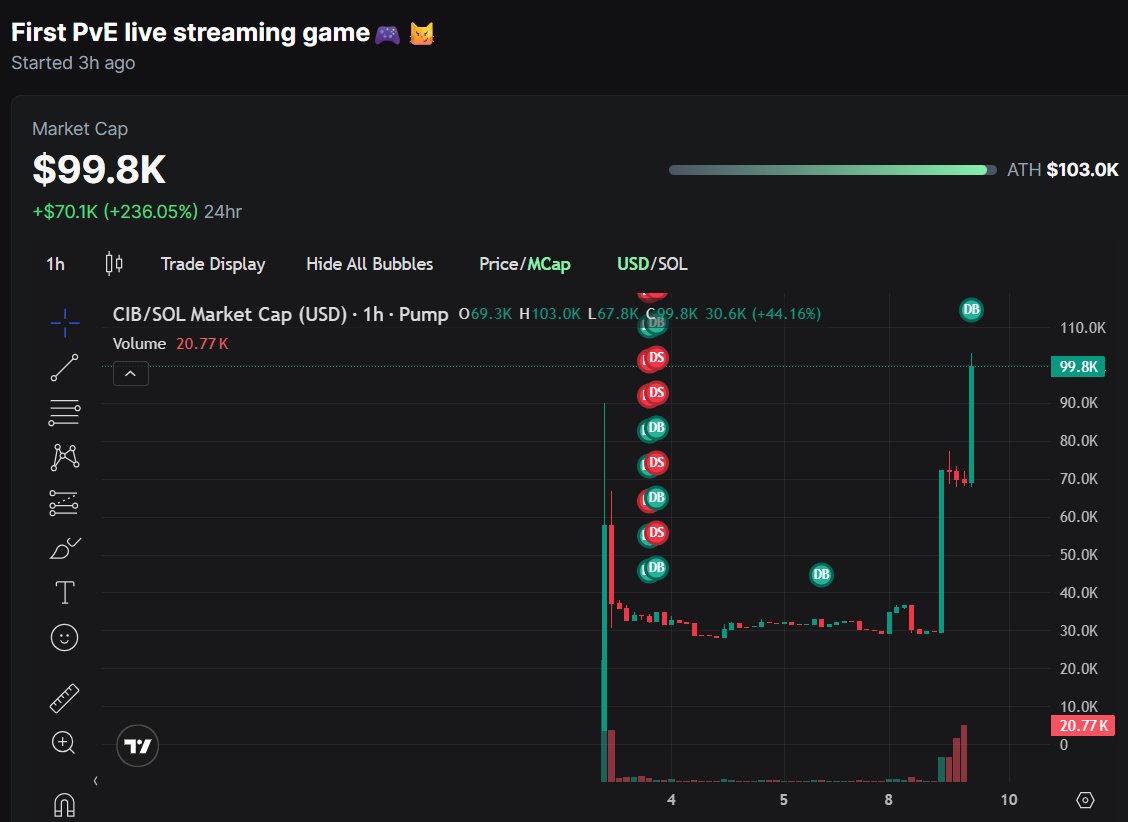Select the XABCD pattern tool

coord(65,457)
